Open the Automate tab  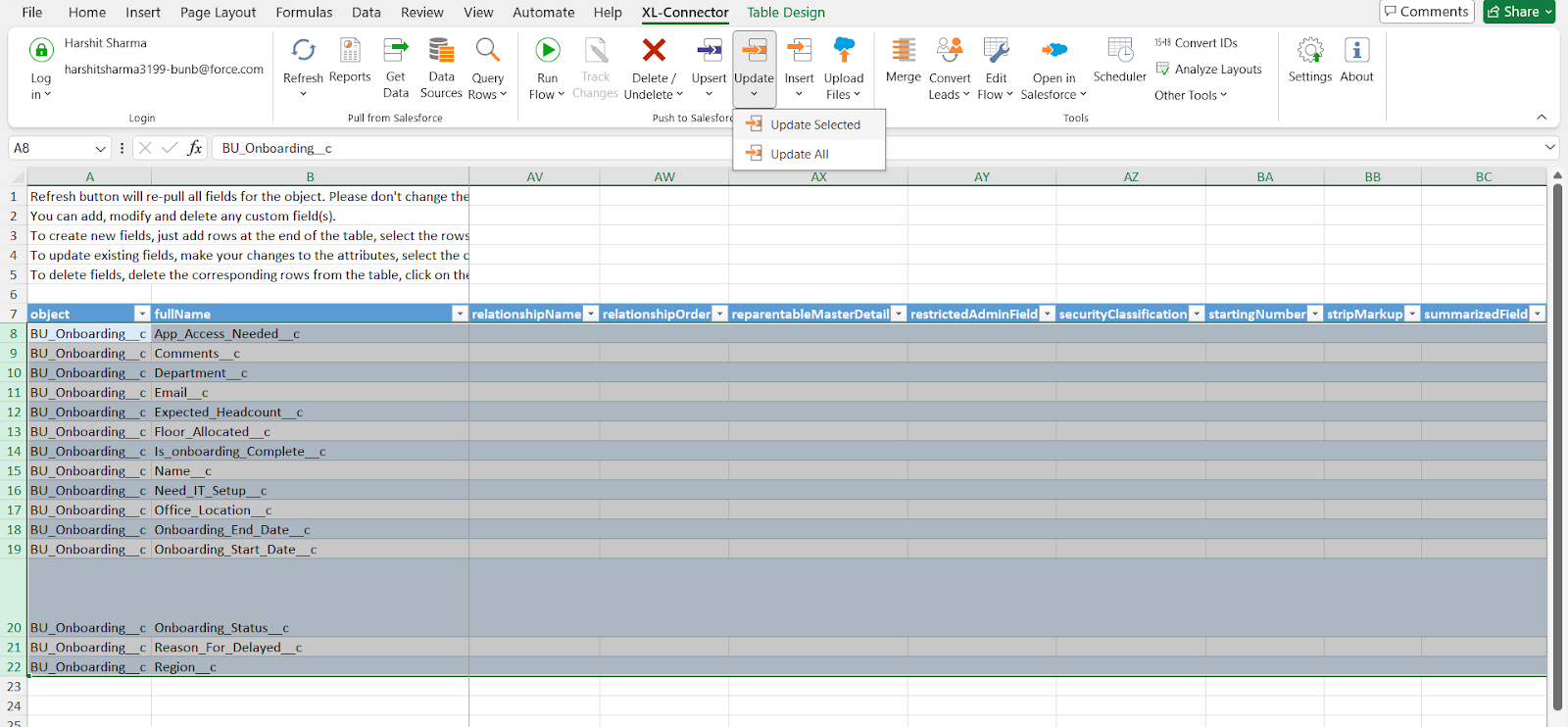tap(544, 13)
